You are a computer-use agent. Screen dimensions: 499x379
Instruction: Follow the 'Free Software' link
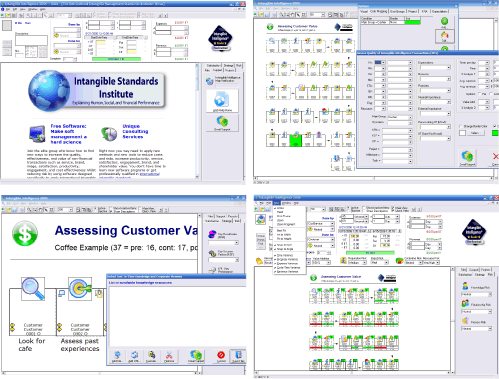(68, 134)
